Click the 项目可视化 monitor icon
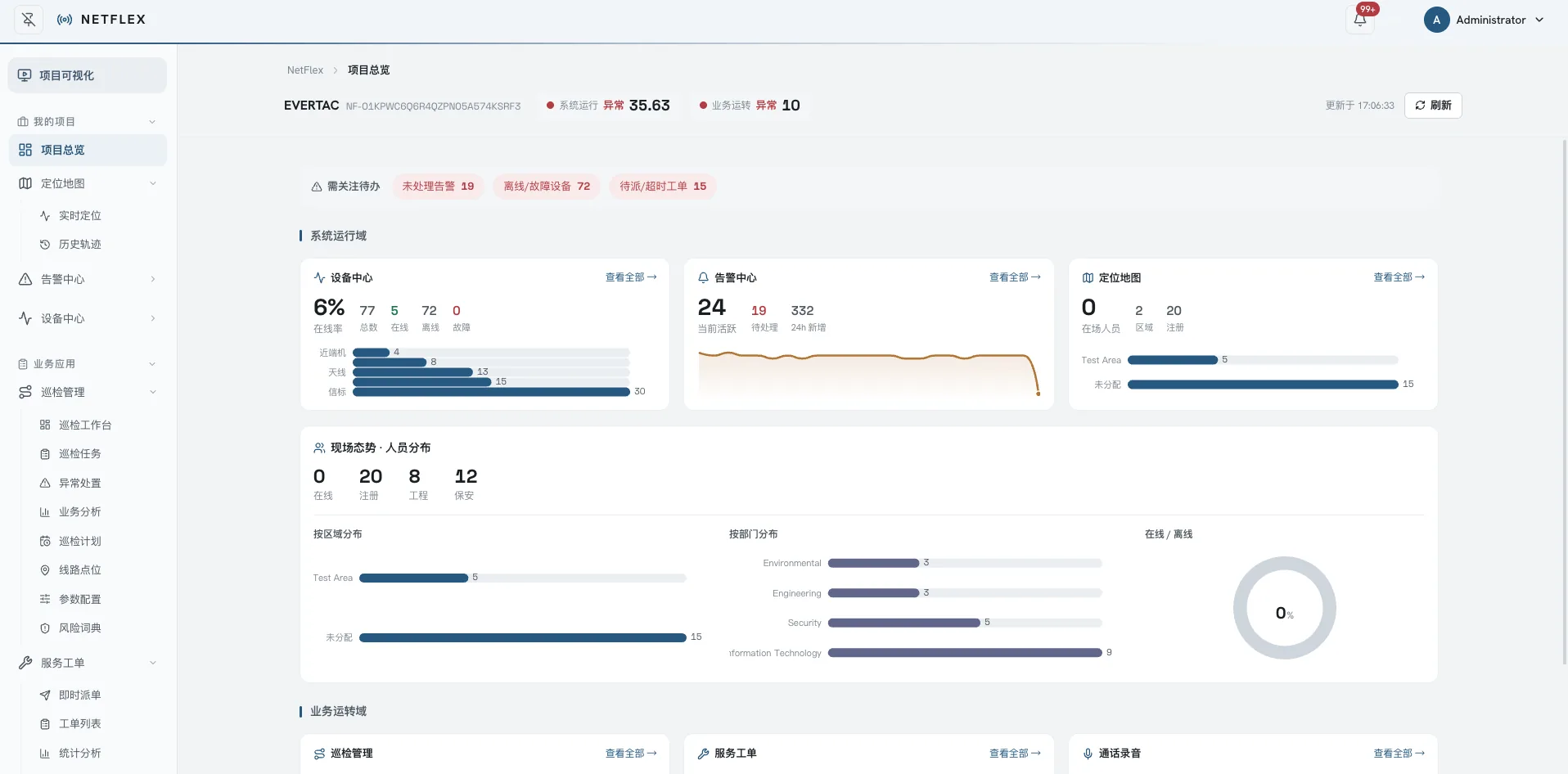This screenshot has height=774, width=1568. tap(25, 75)
